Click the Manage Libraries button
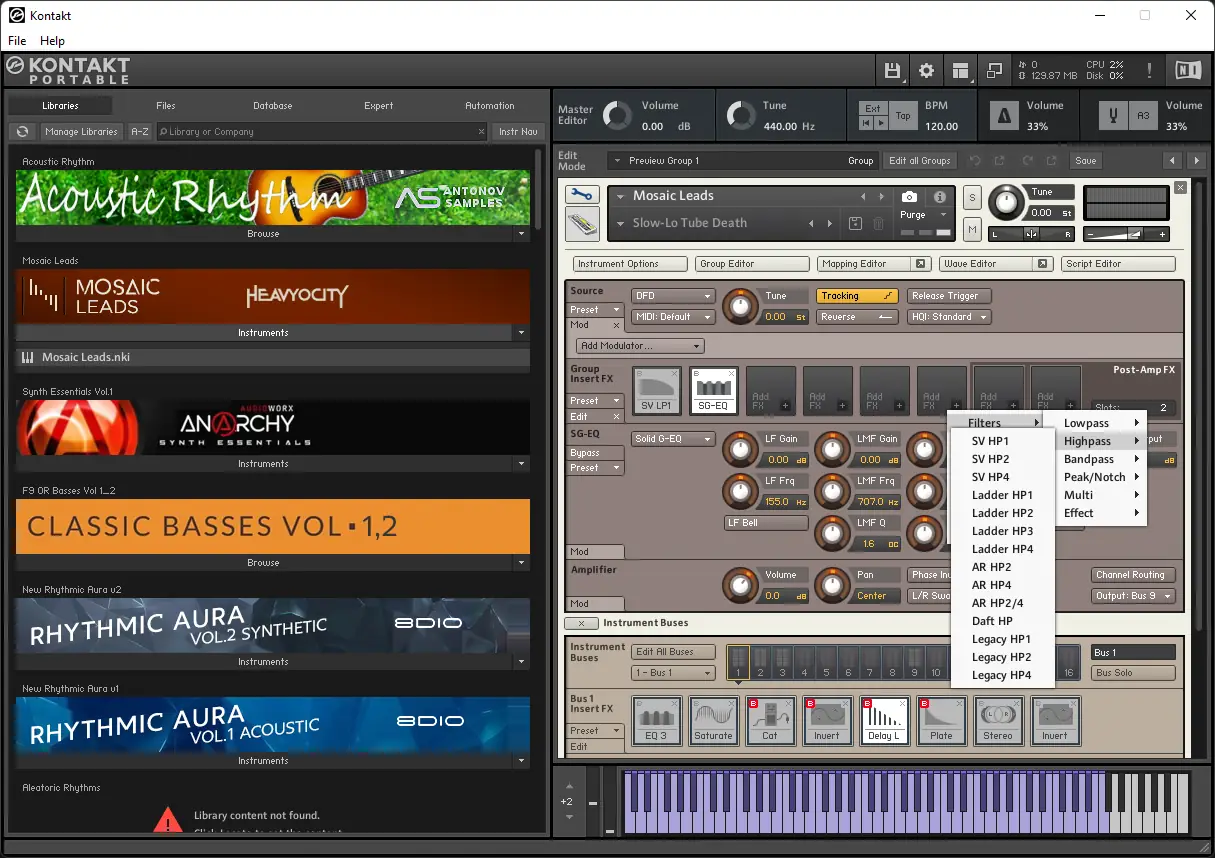This screenshot has height=858, width=1215. click(81, 132)
